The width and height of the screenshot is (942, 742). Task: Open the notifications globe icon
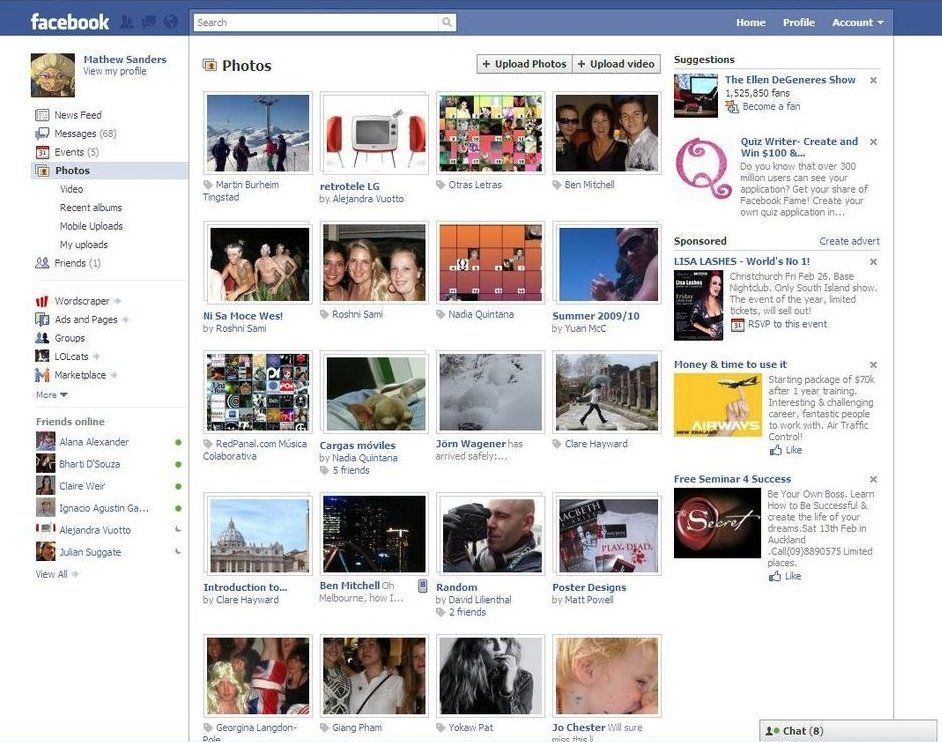pyautogui.click(x=170, y=22)
